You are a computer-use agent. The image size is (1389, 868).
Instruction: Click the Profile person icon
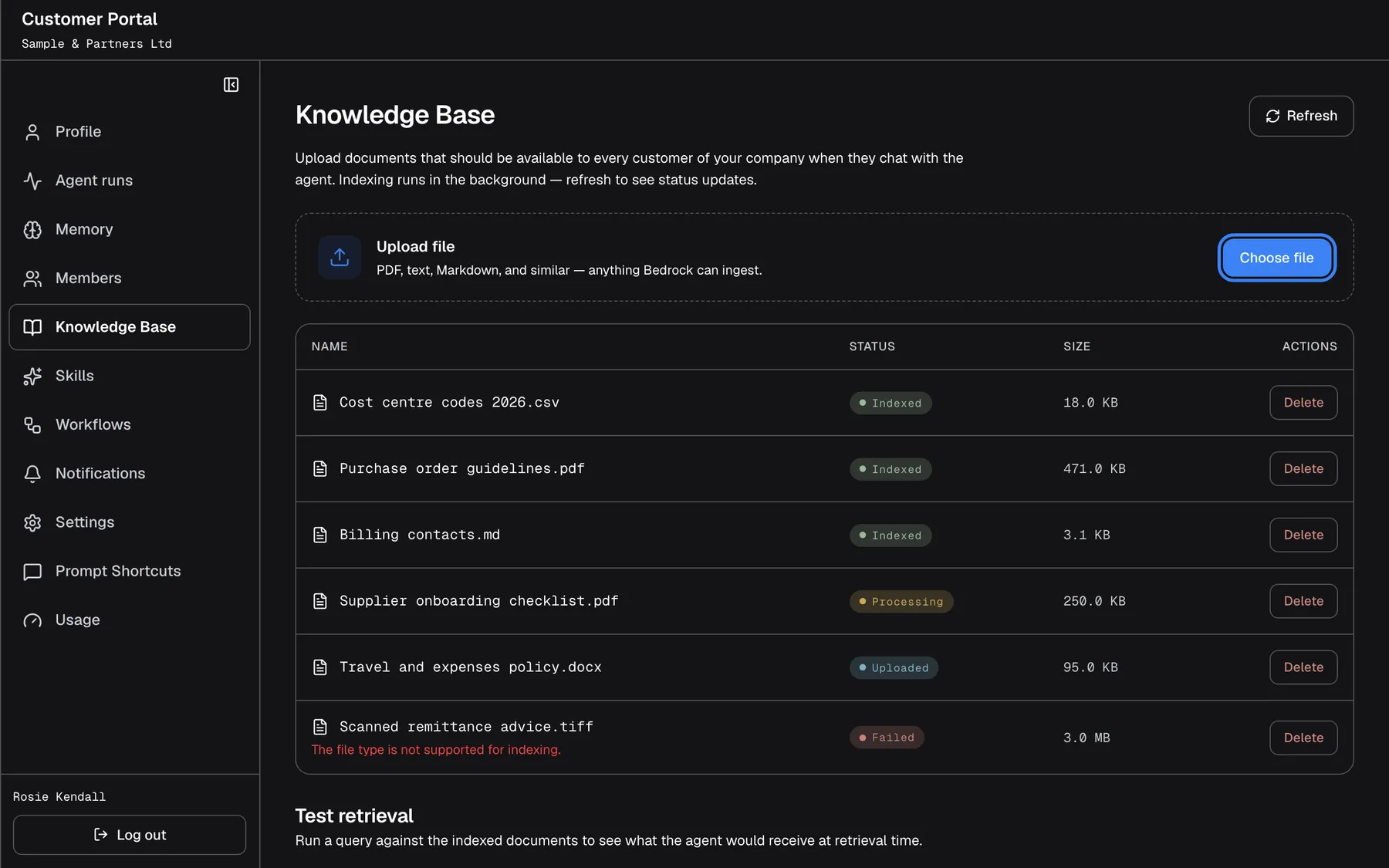32,132
